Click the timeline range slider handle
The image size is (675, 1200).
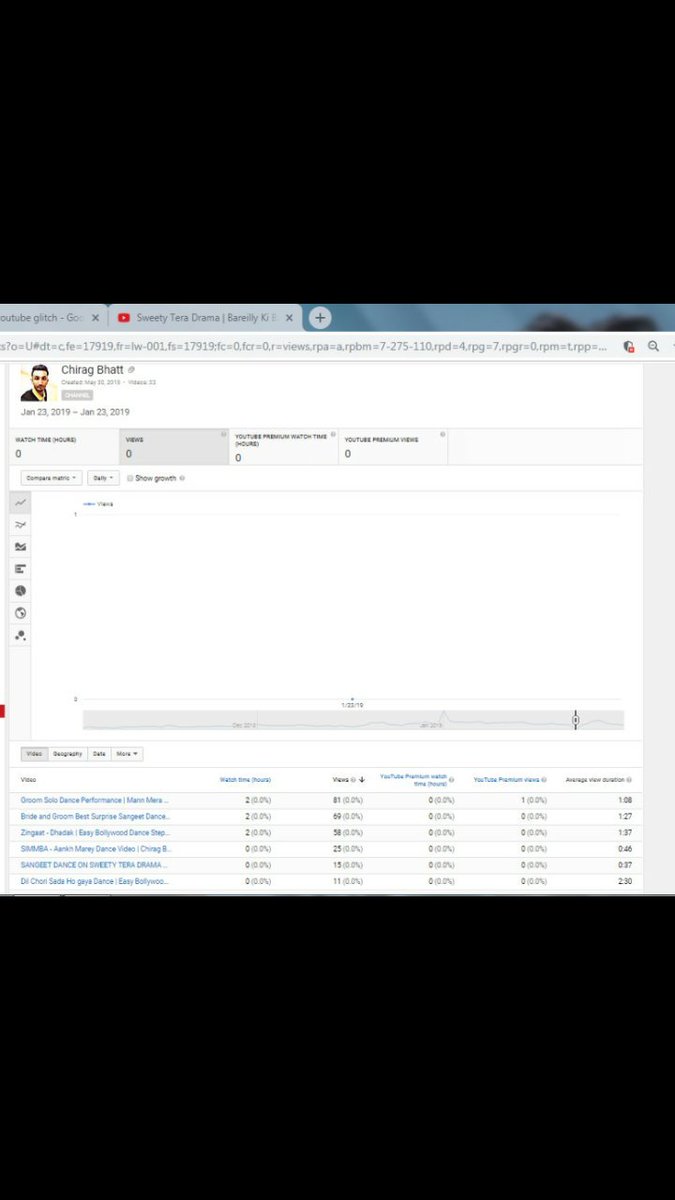coord(575,719)
